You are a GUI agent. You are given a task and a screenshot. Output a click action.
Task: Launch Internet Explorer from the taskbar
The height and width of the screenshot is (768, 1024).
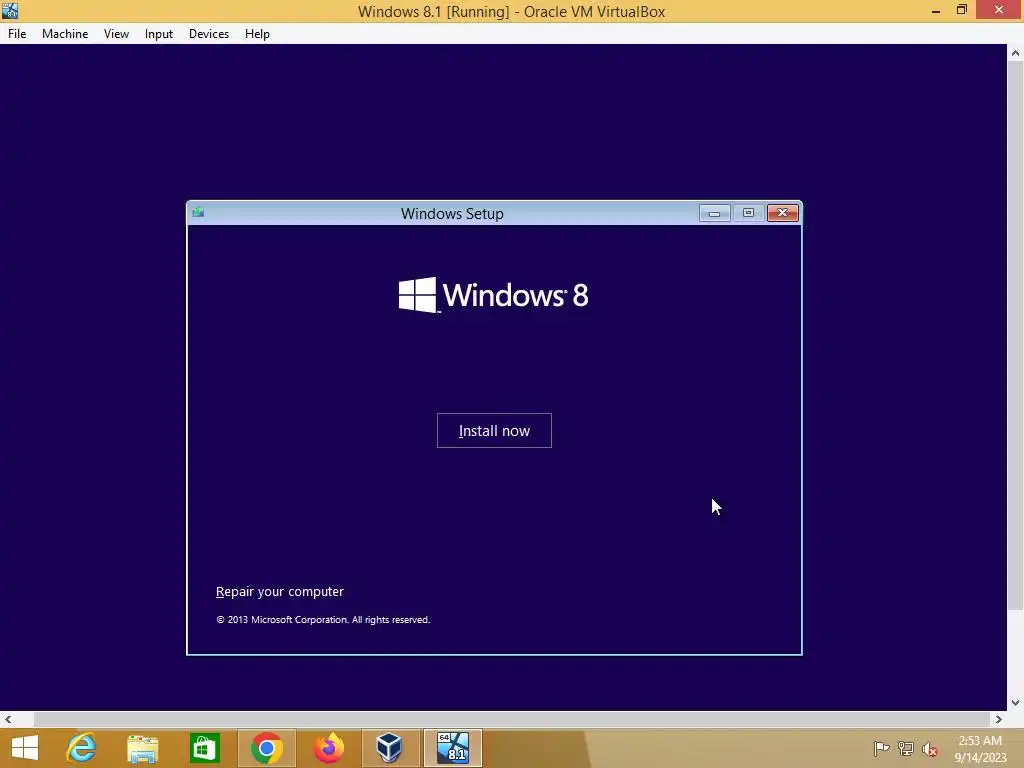(81, 748)
